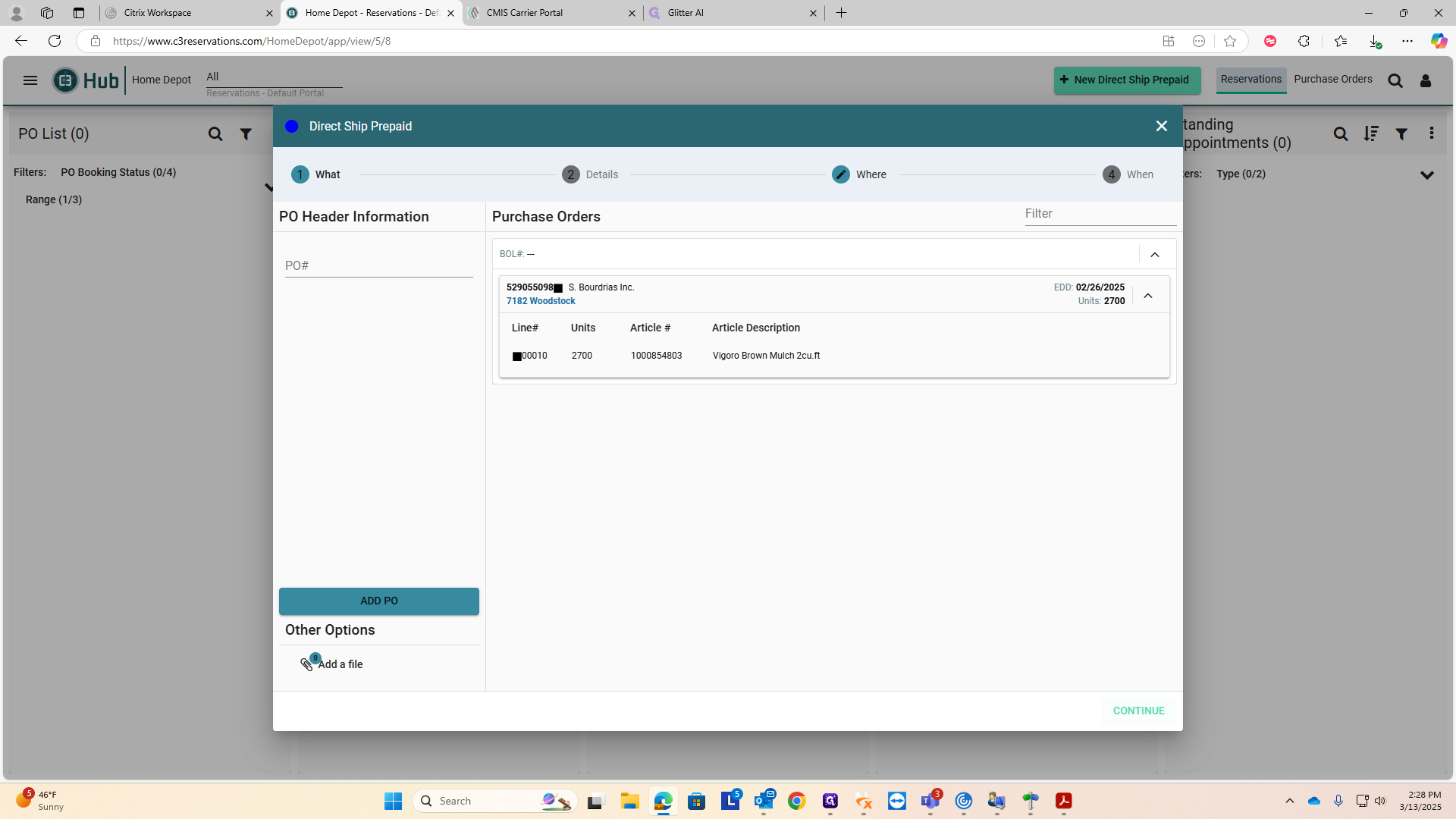Image resolution: width=1456 pixels, height=819 pixels.
Task: Open Appointments panel more options menu
Action: coord(1432,133)
